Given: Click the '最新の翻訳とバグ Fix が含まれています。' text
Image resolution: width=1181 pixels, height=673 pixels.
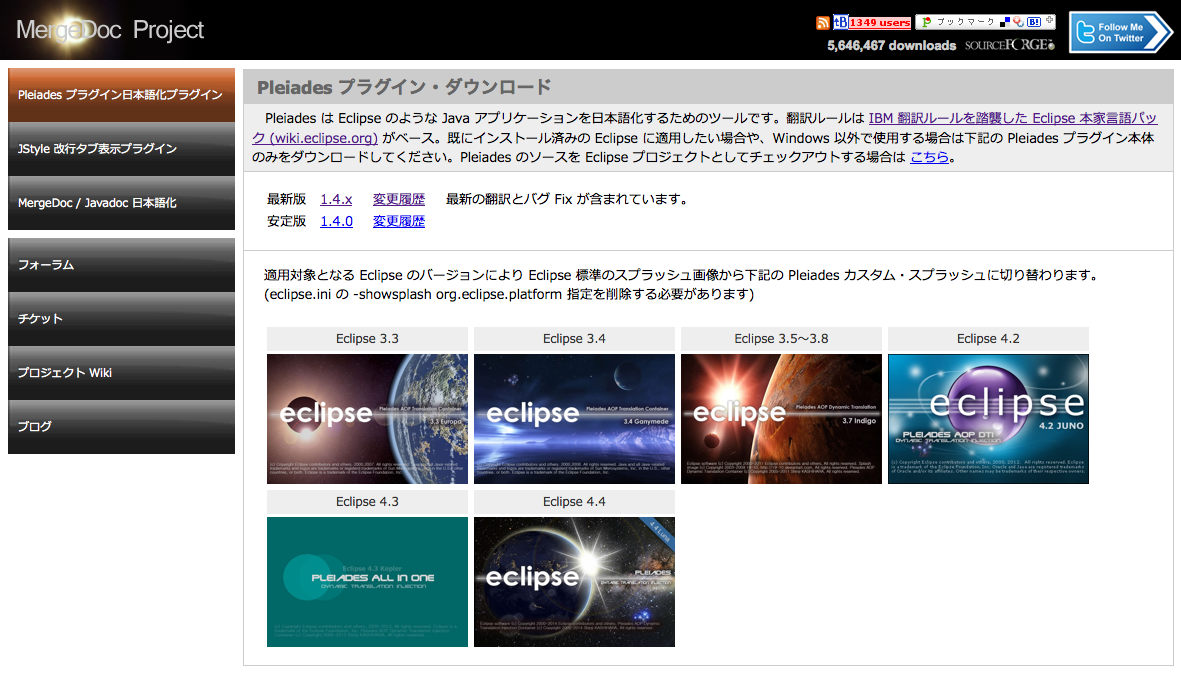Looking at the screenshot, I should tap(567, 199).
